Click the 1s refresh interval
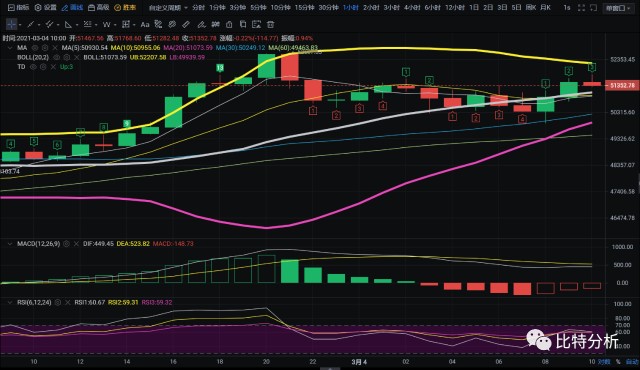The image size is (640, 370). pyautogui.click(x=567, y=8)
